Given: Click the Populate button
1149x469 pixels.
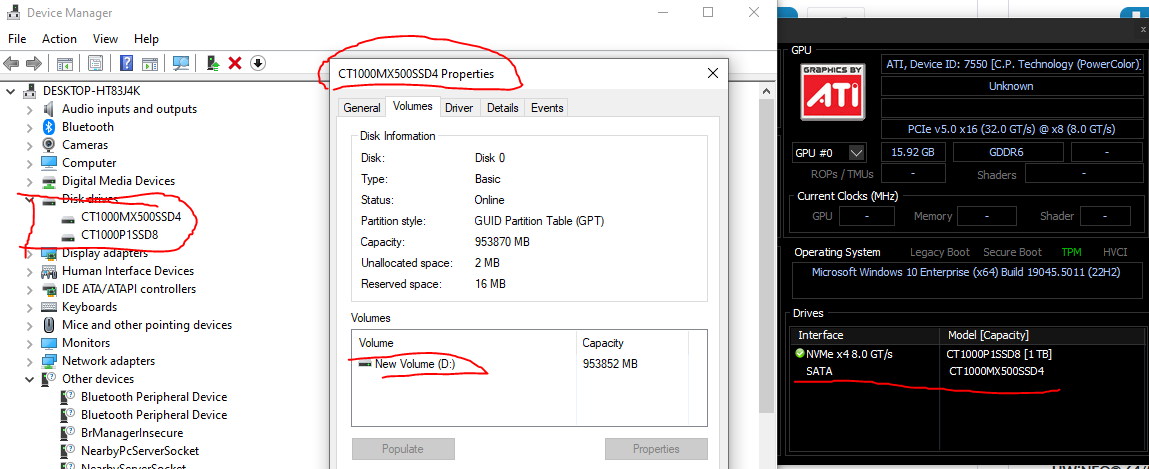Looking at the screenshot, I should [403, 448].
